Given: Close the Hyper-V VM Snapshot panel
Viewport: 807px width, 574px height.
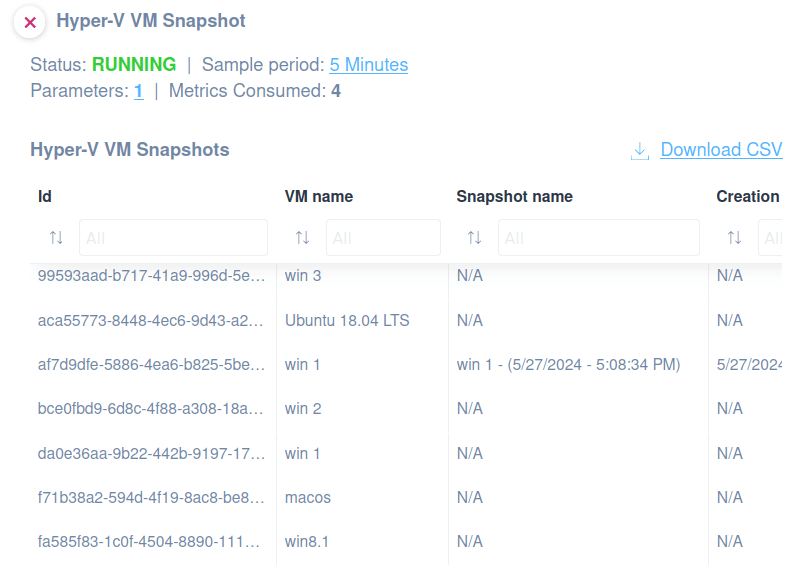Looking at the screenshot, I should point(30,22).
